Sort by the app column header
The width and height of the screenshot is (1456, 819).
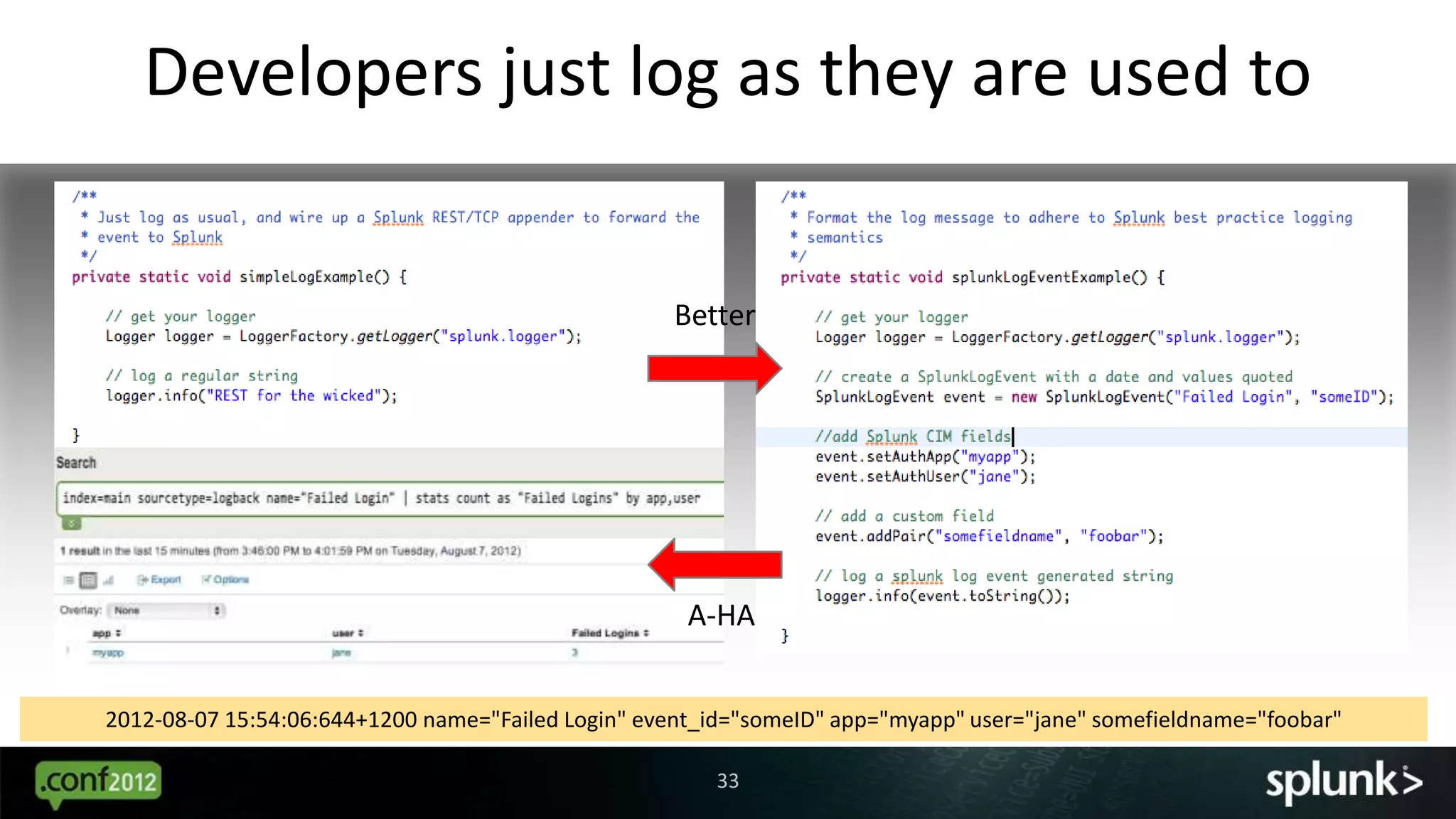coord(107,633)
